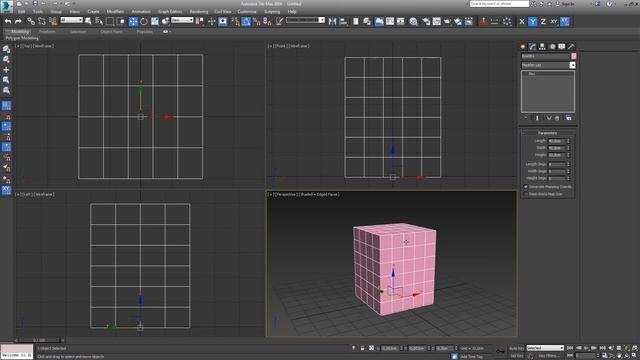Activate the Select and Rotate tool

click(144, 21)
